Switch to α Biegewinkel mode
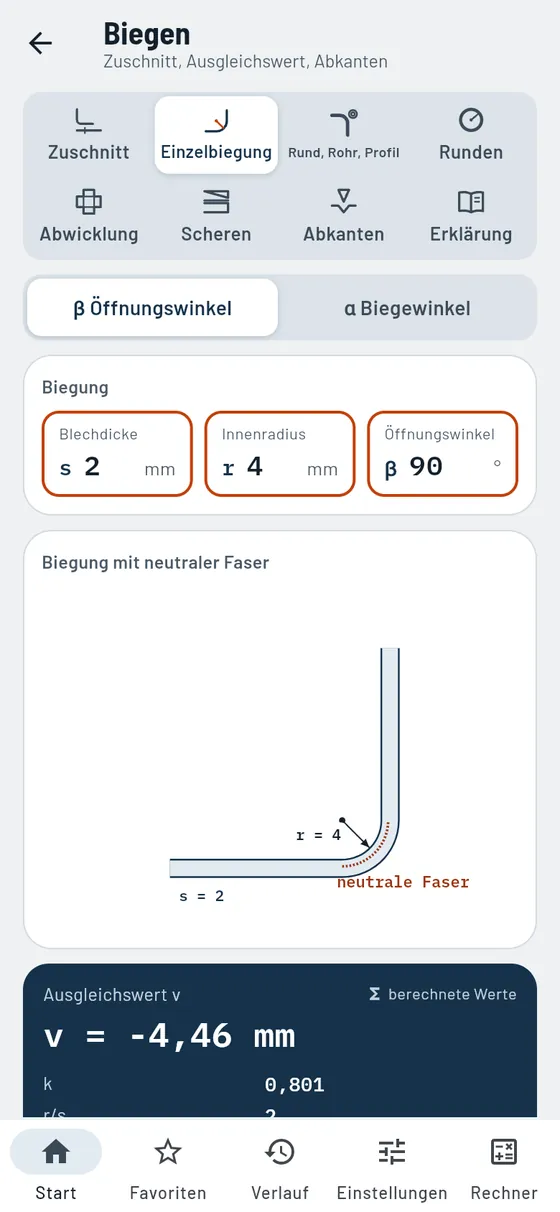The width and height of the screenshot is (560, 1212). (x=407, y=308)
